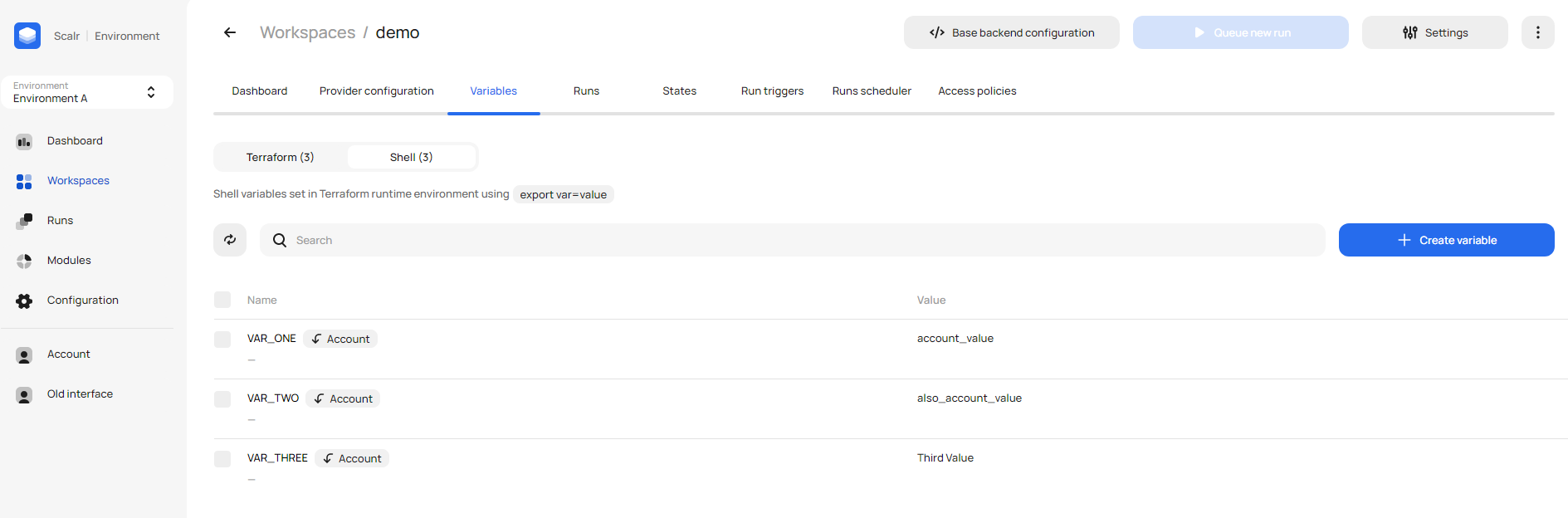This screenshot has width=1568, height=518.
Task: Click the Value column header
Action: coord(931,301)
